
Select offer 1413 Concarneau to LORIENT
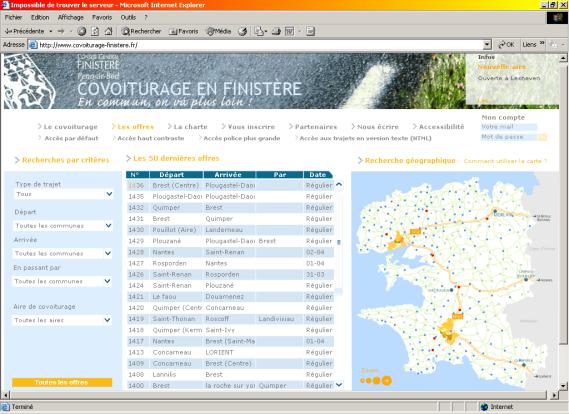point(230,352)
